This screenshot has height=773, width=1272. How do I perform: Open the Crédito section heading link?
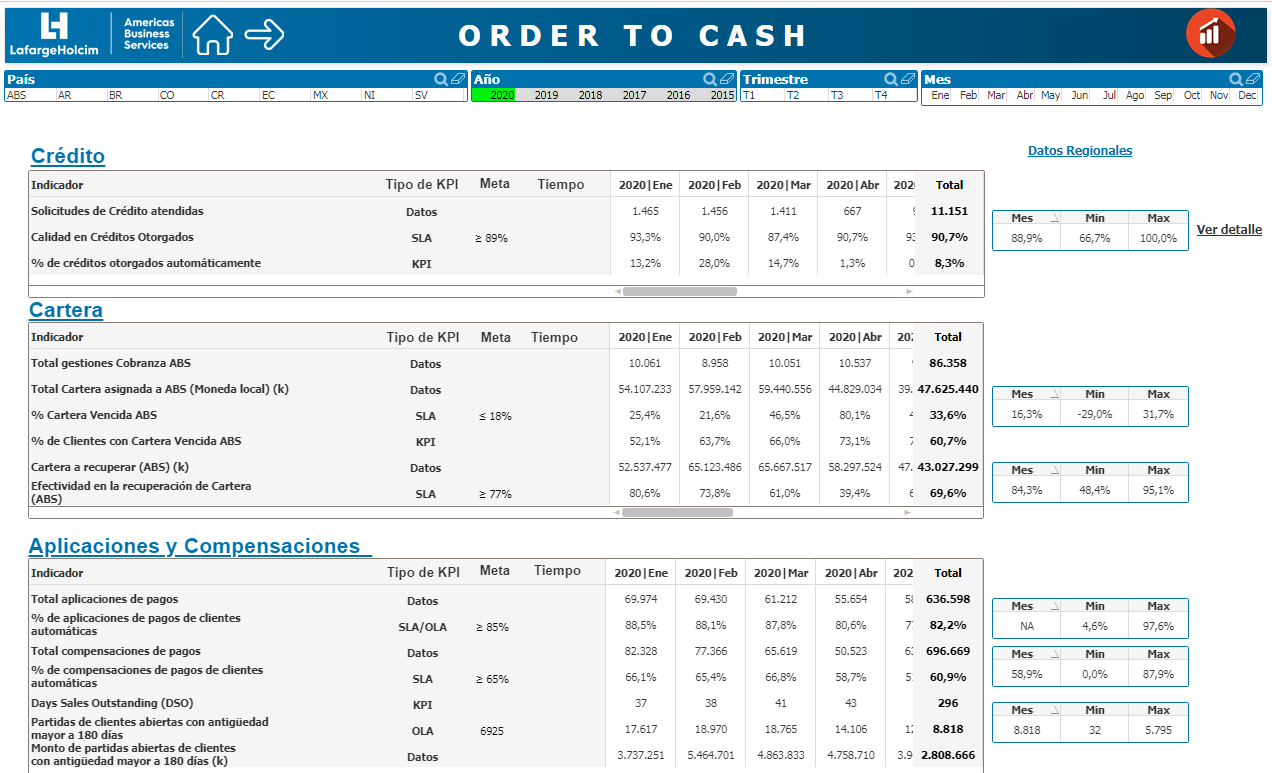[68, 156]
